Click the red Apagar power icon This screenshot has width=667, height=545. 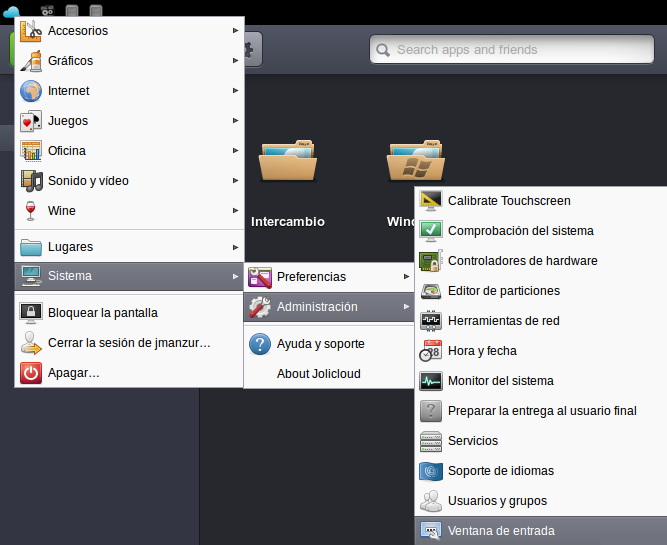[x=31, y=373]
